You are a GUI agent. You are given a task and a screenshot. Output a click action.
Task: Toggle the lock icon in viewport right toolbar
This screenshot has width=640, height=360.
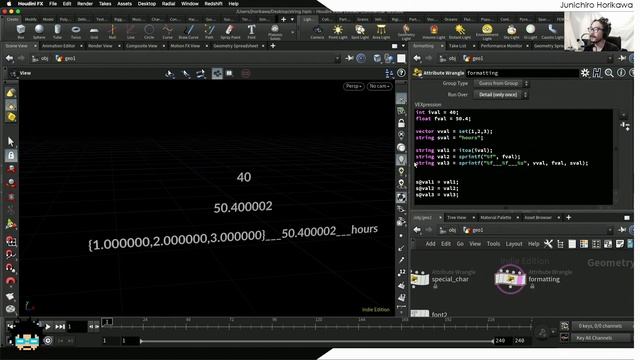[x=401, y=123]
